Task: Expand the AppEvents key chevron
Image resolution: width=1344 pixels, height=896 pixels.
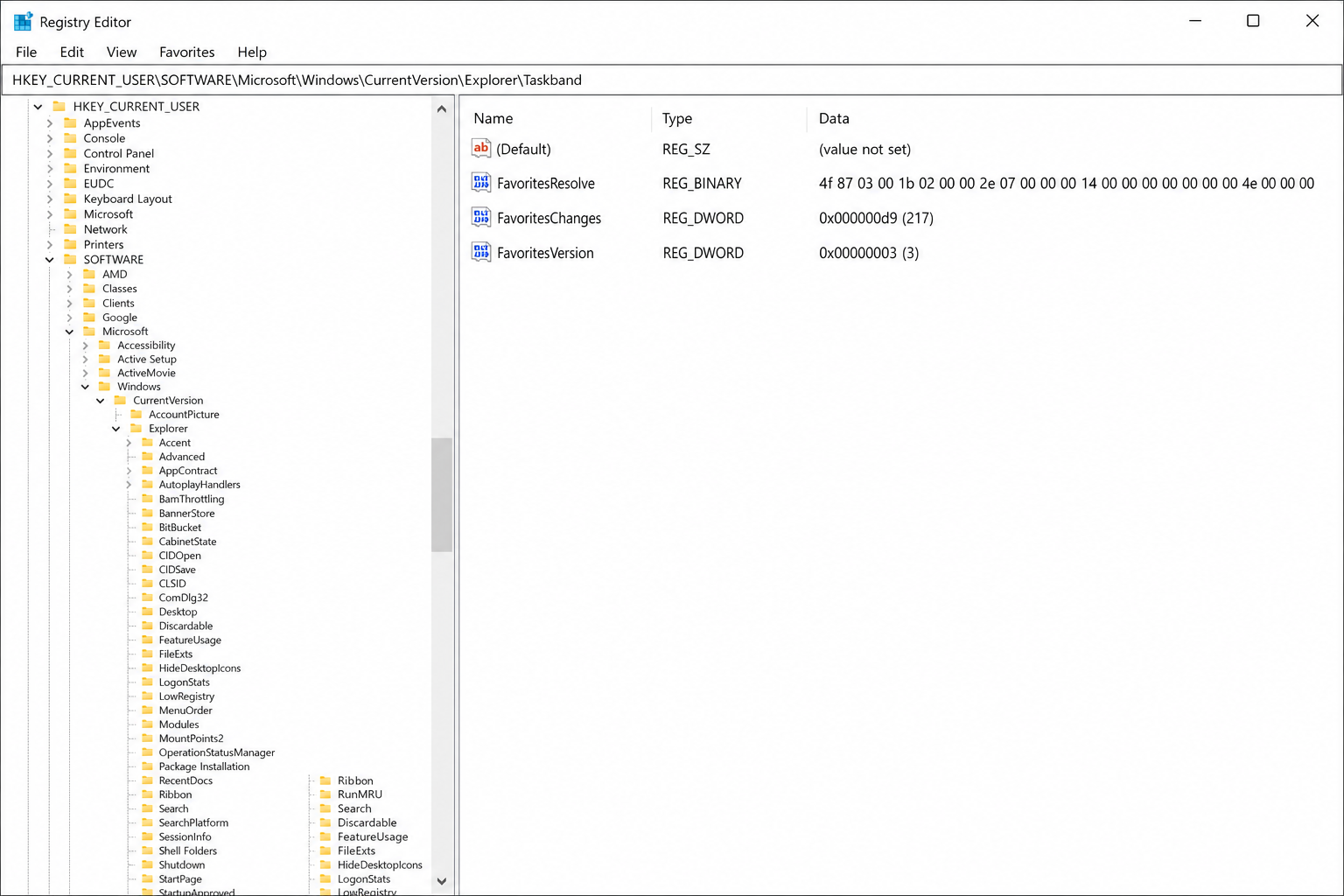Action: coord(50,123)
